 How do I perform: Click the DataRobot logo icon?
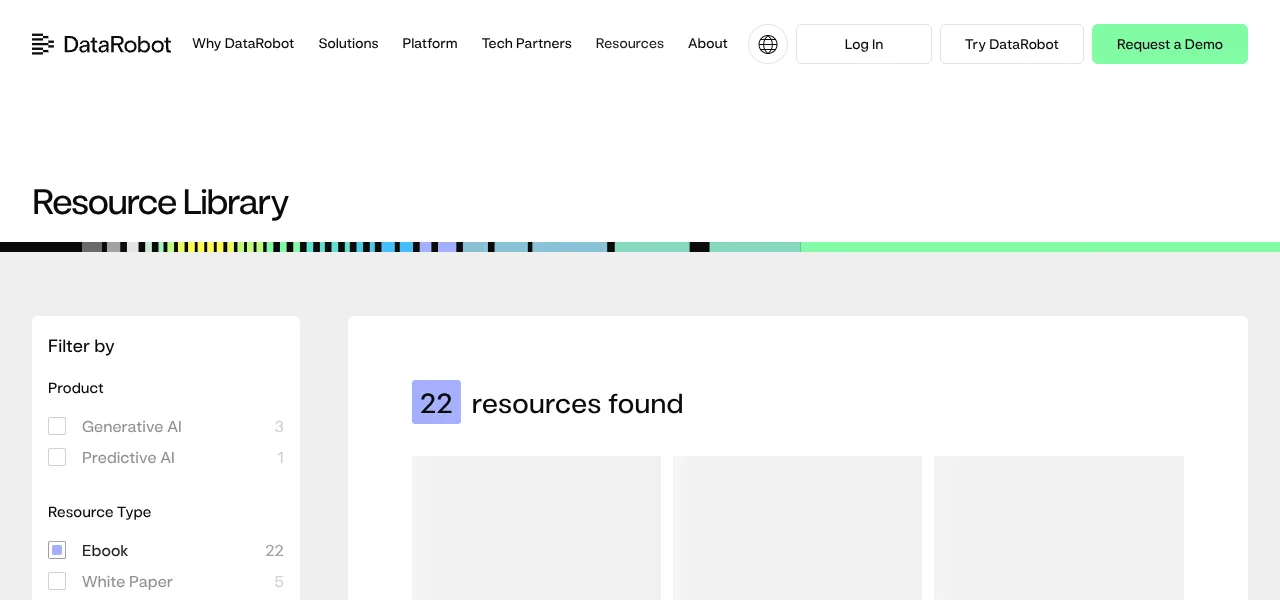pos(43,44)
